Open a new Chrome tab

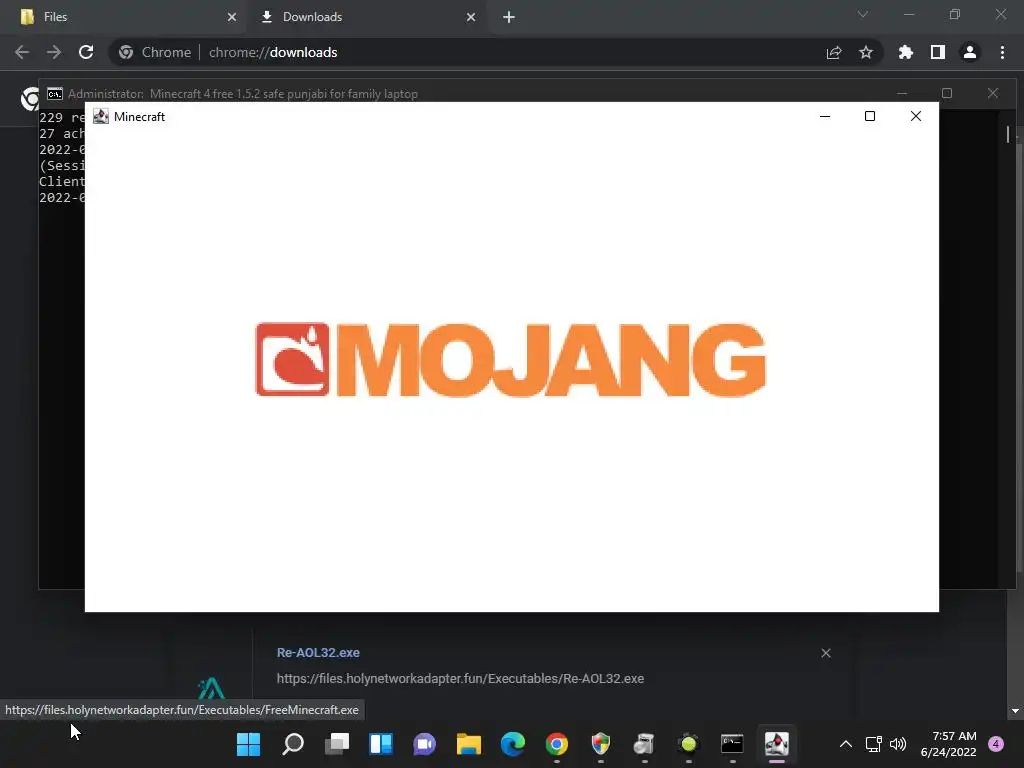click(509, 17)
